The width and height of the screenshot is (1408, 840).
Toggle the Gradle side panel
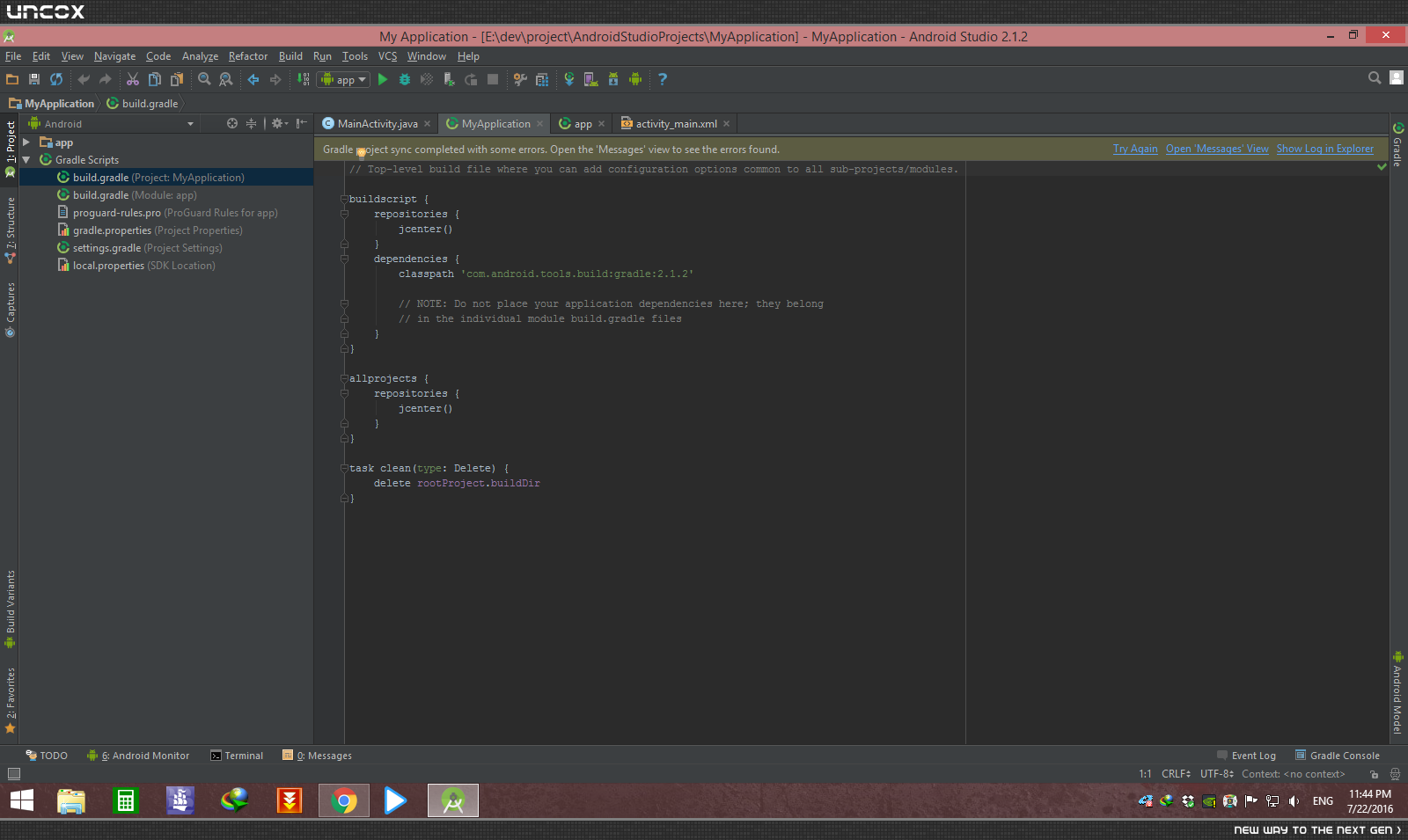point(1397,145)
